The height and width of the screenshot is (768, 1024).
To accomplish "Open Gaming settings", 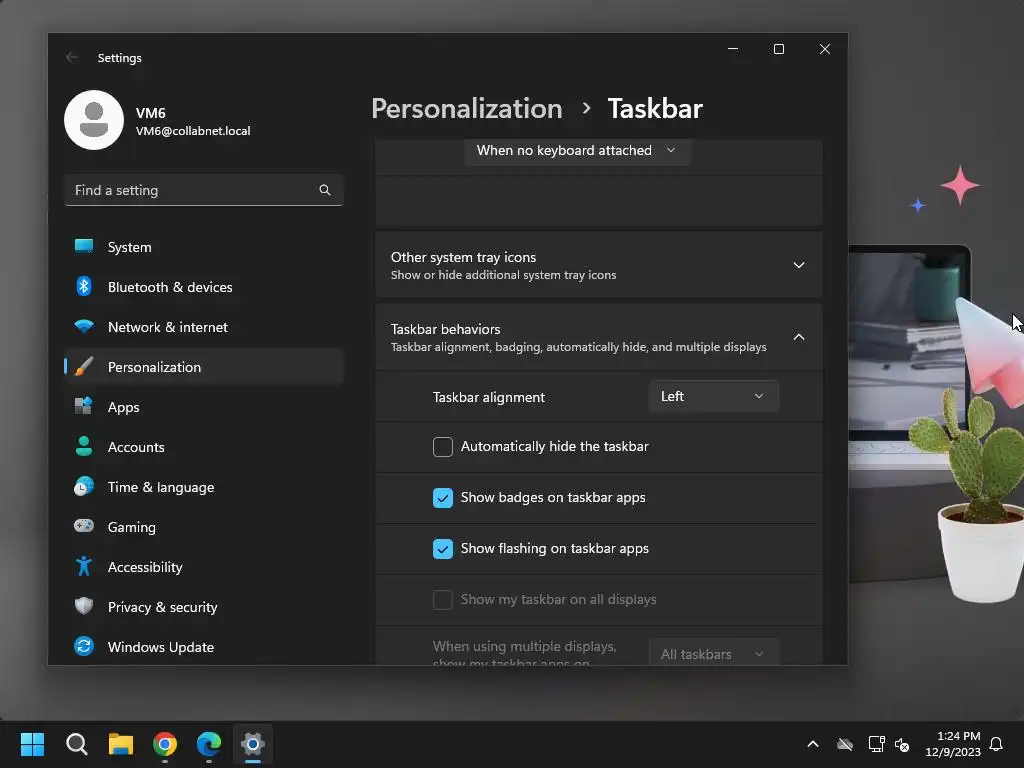I will (x=204, y=526).
